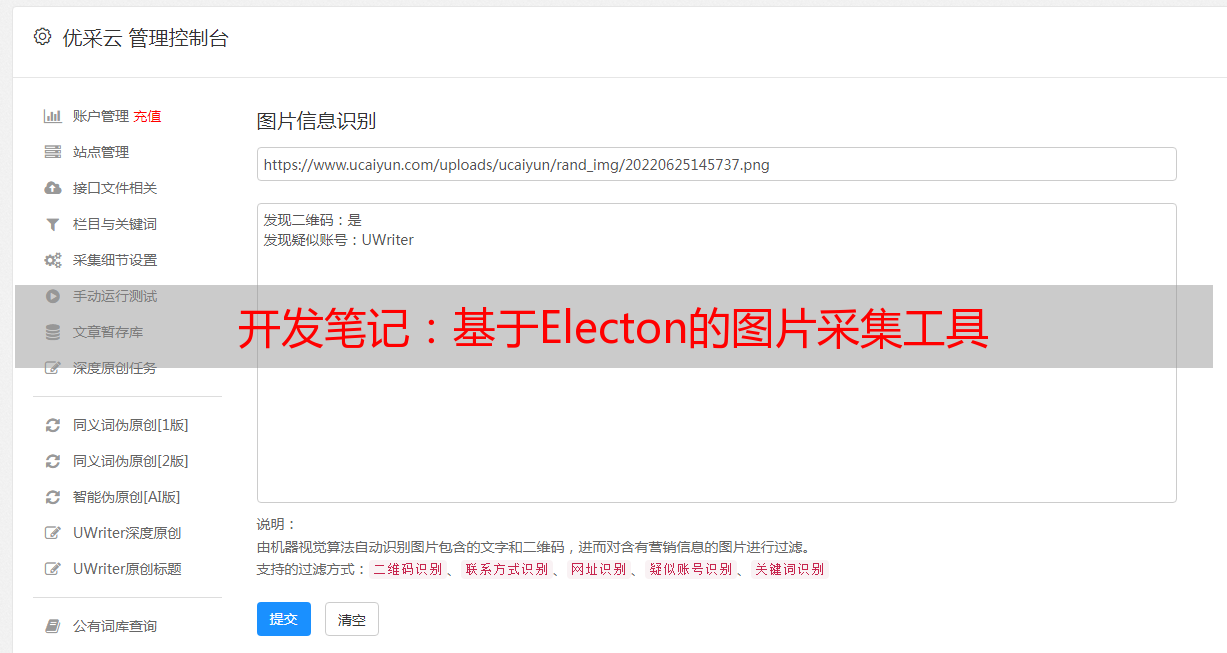The height and width of the screenshot is (653, 1227).
Task: Click the gears icon for 采集细节设置
Action: 53,260
